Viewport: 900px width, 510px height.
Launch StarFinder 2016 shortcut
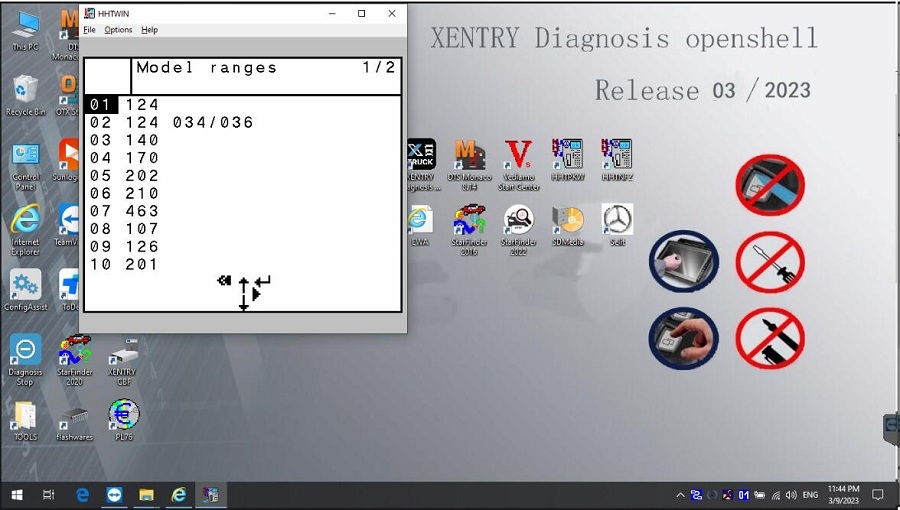point(469,229)
